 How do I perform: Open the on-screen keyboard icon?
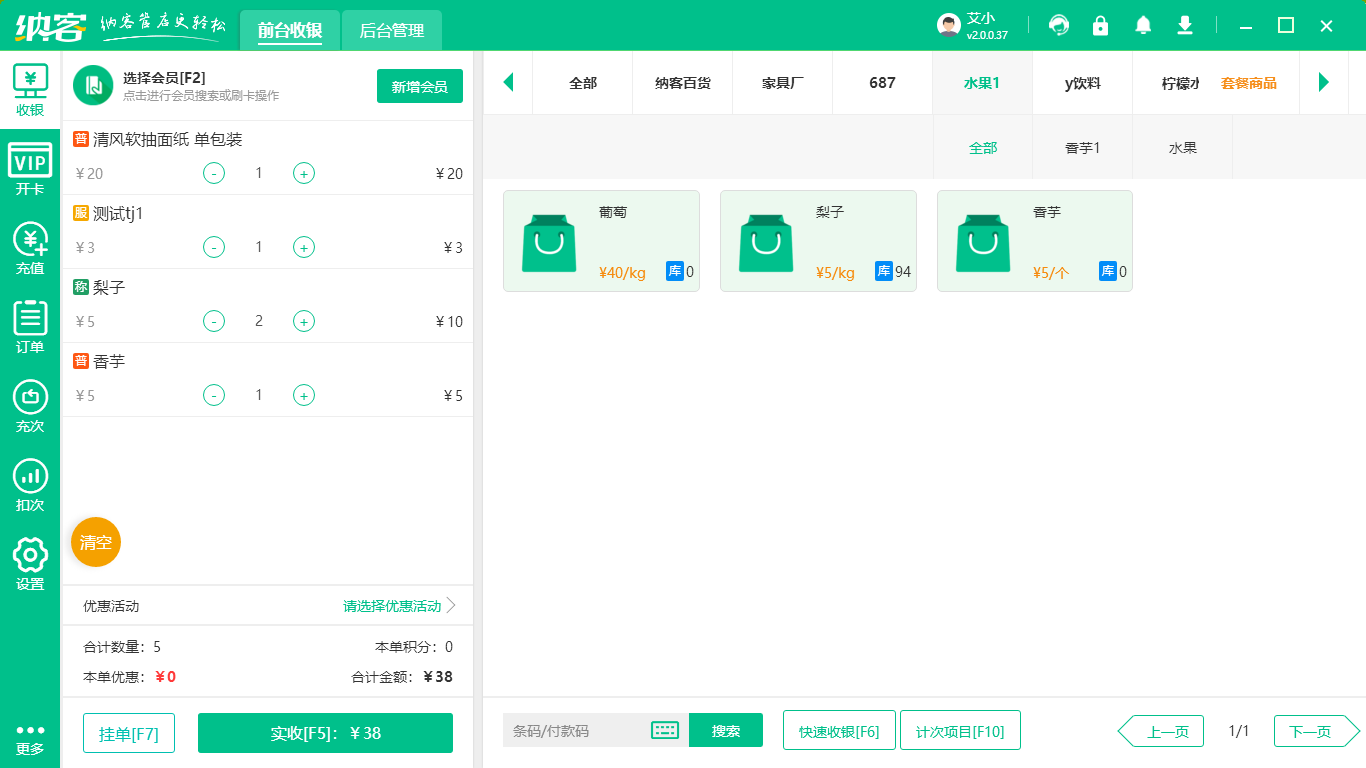point(665,730)
